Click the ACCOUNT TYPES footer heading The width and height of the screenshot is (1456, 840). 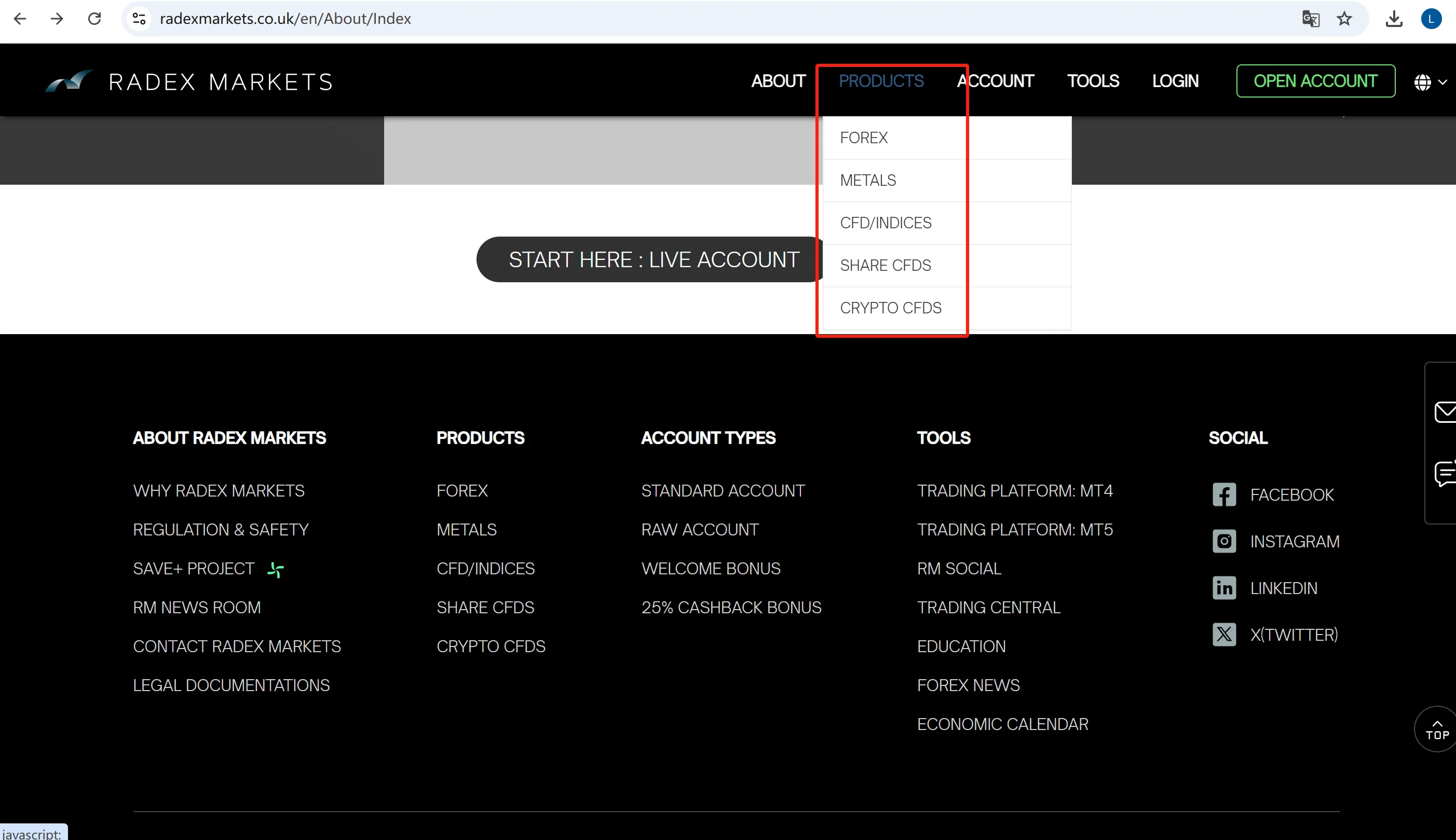(x=708, y=438)
